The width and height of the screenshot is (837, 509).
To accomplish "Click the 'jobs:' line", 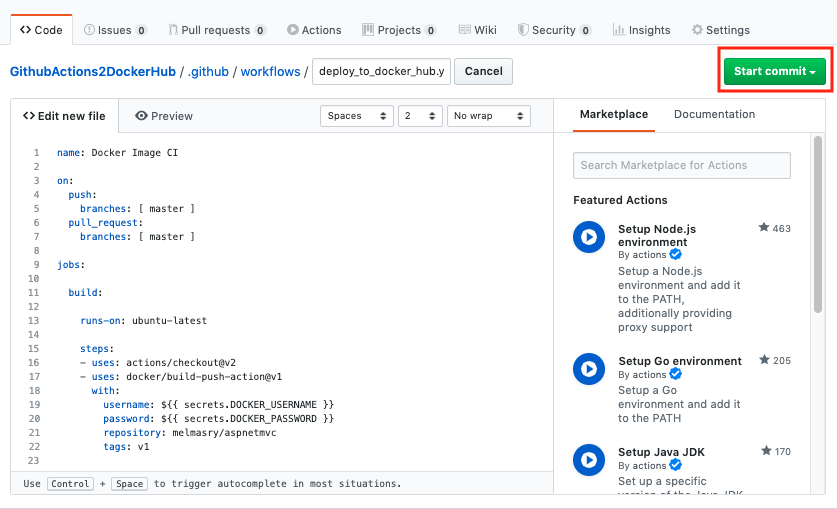I will 71,265.
